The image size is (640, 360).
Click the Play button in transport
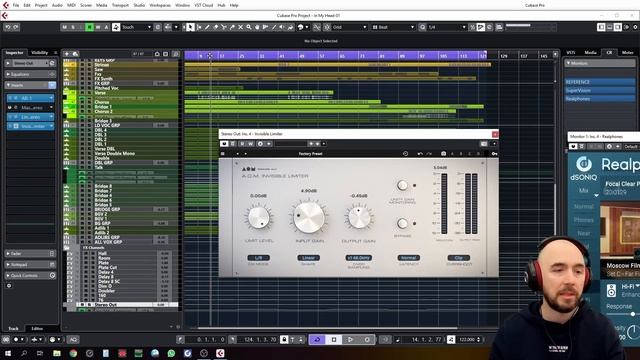[350, 340]
